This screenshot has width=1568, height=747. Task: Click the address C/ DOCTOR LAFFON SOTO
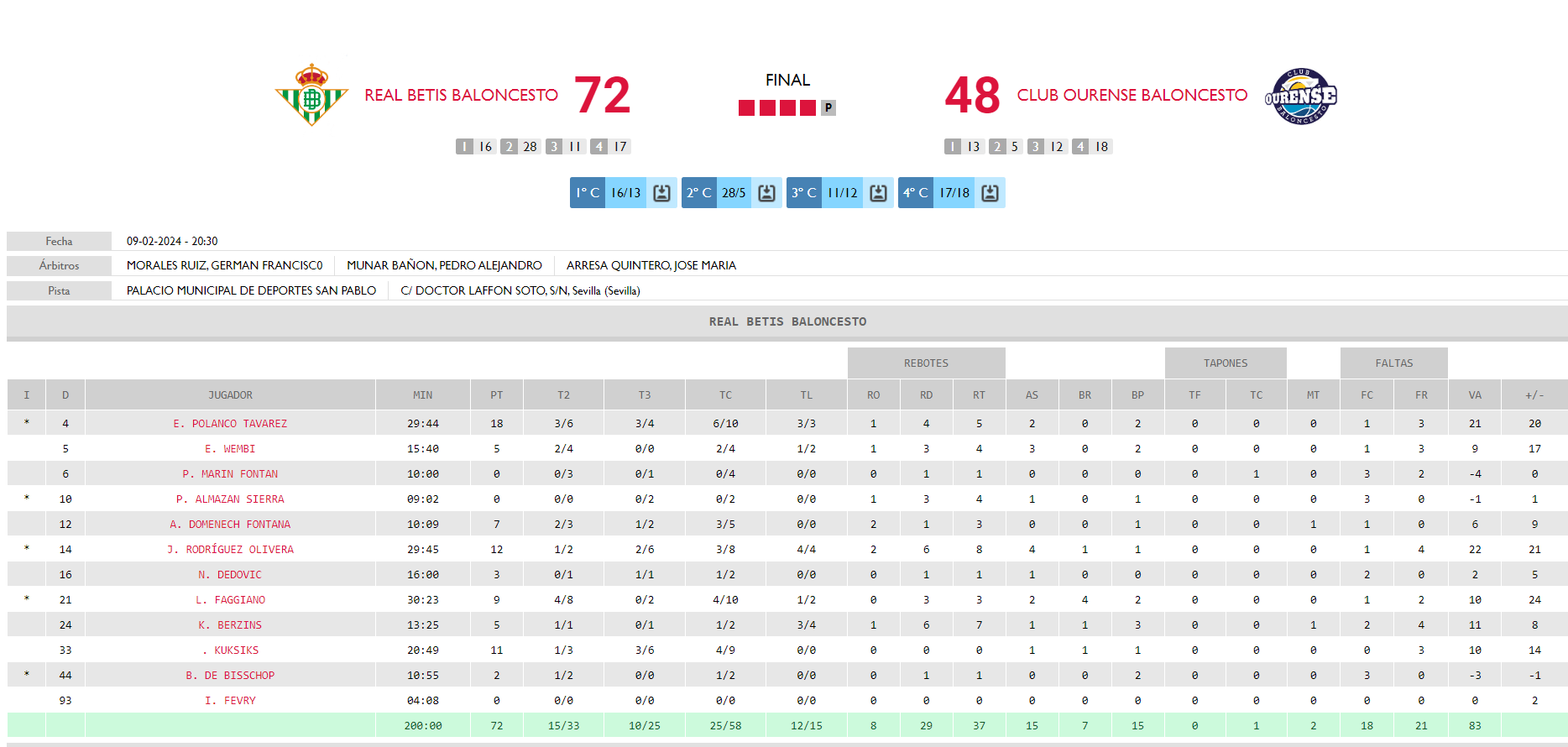[x=520, y=290]
